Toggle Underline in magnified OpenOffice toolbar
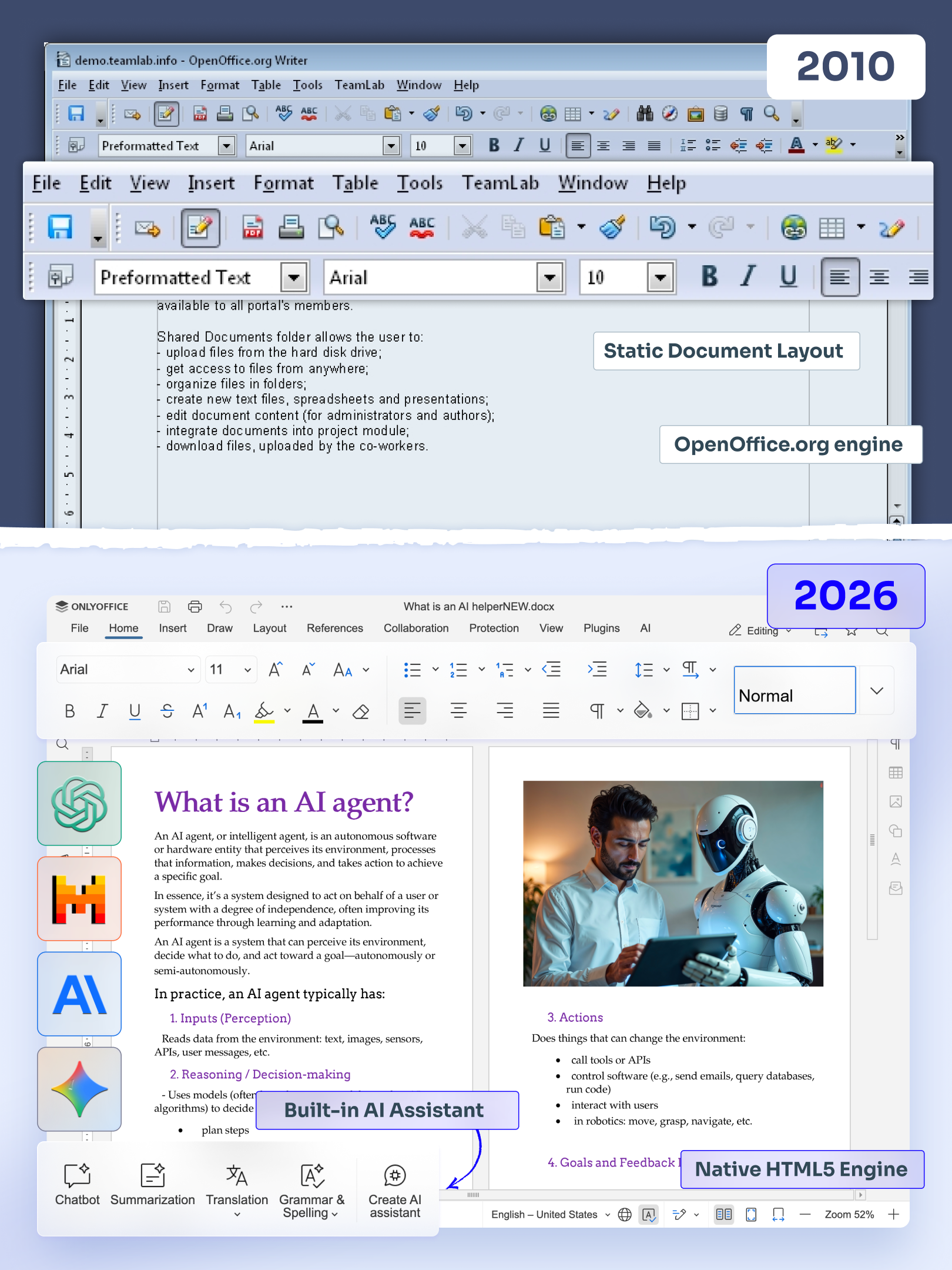The height and width of the screenshot is (1270, 952). coord(788,276)
